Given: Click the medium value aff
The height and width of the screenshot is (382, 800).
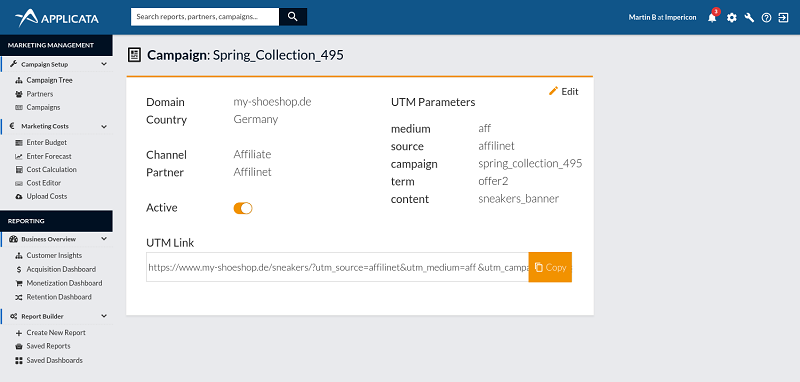Looking at the screenshot, I should click(x=485, y=129).
